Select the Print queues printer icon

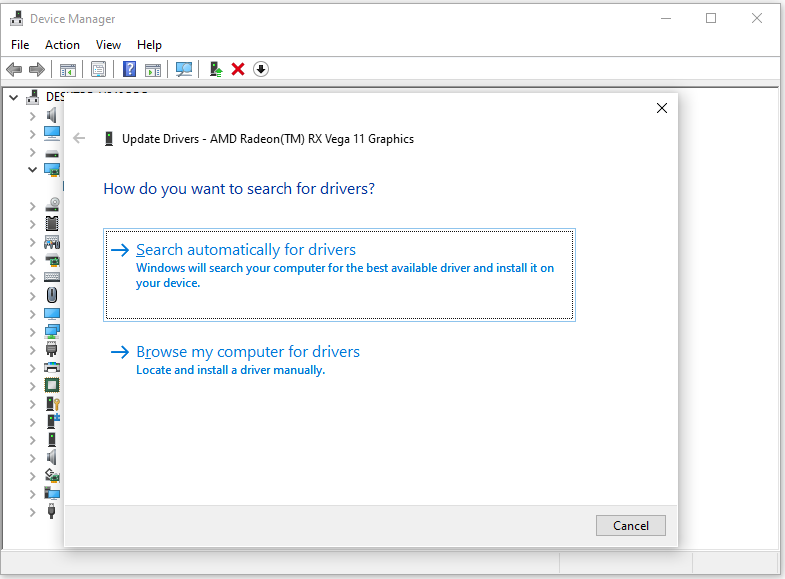coord(52,367)
